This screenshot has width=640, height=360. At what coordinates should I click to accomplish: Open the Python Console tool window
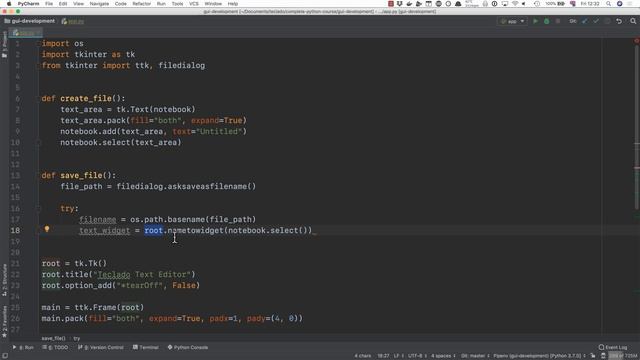pyautogui.click(x=188, y=347)
